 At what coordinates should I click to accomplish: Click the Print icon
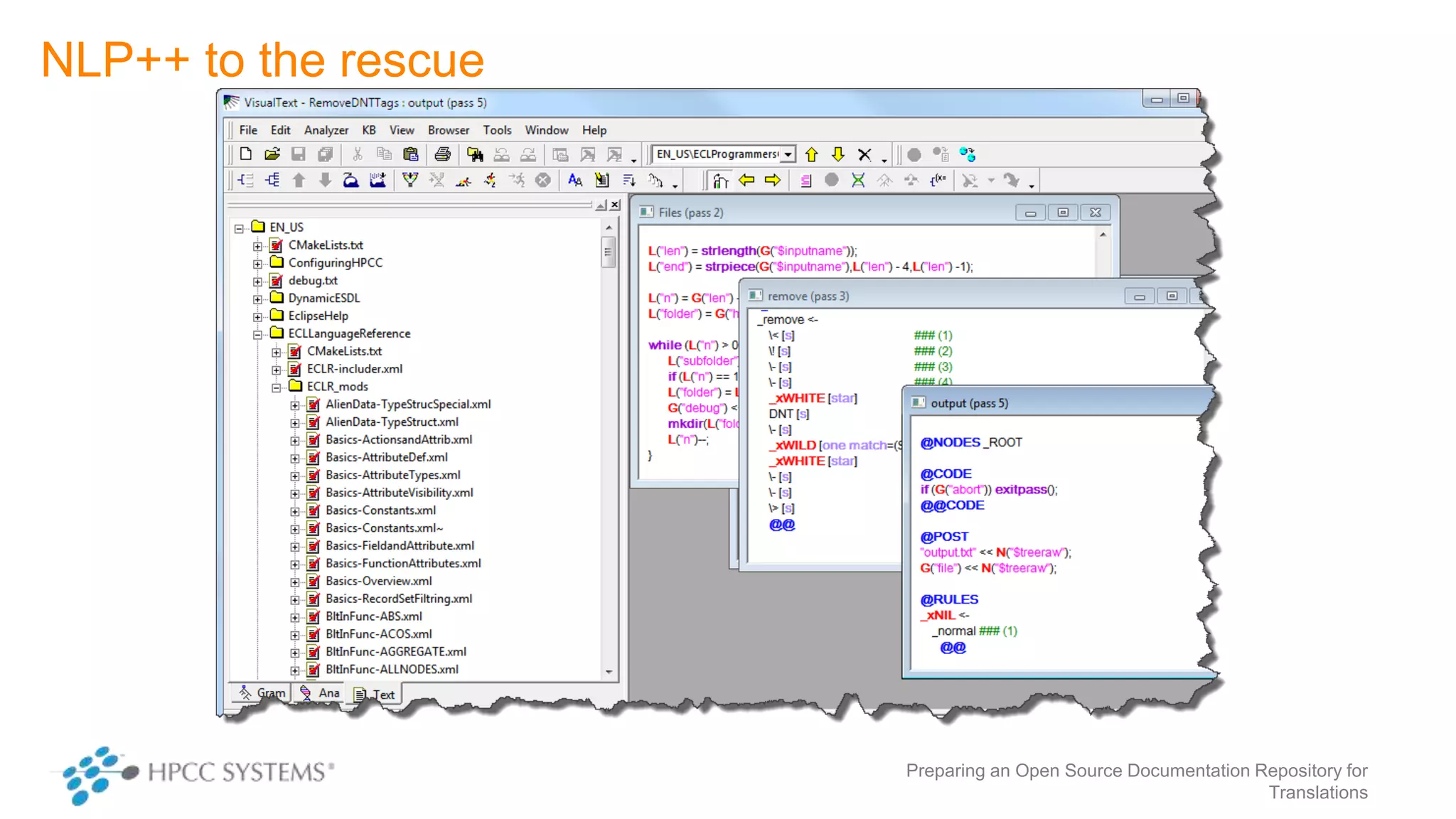point(442,154)
